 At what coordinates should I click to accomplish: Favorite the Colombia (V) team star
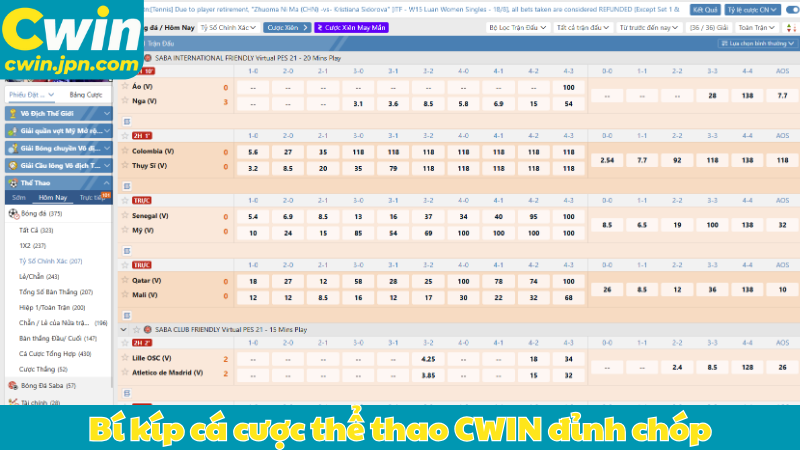pyautogui.click(x=126, y=152)
